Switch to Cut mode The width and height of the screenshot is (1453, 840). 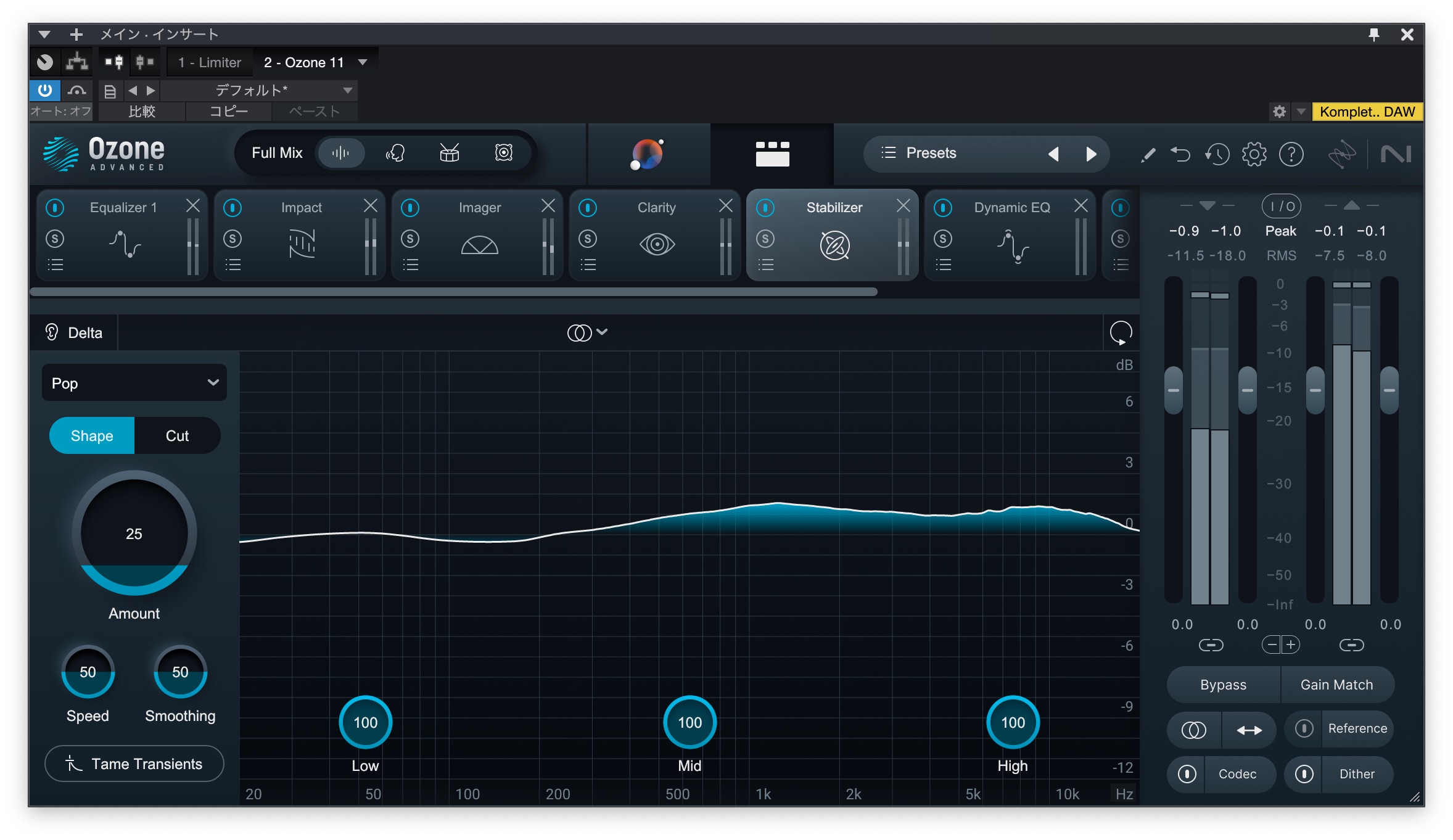tap(177, 436)
